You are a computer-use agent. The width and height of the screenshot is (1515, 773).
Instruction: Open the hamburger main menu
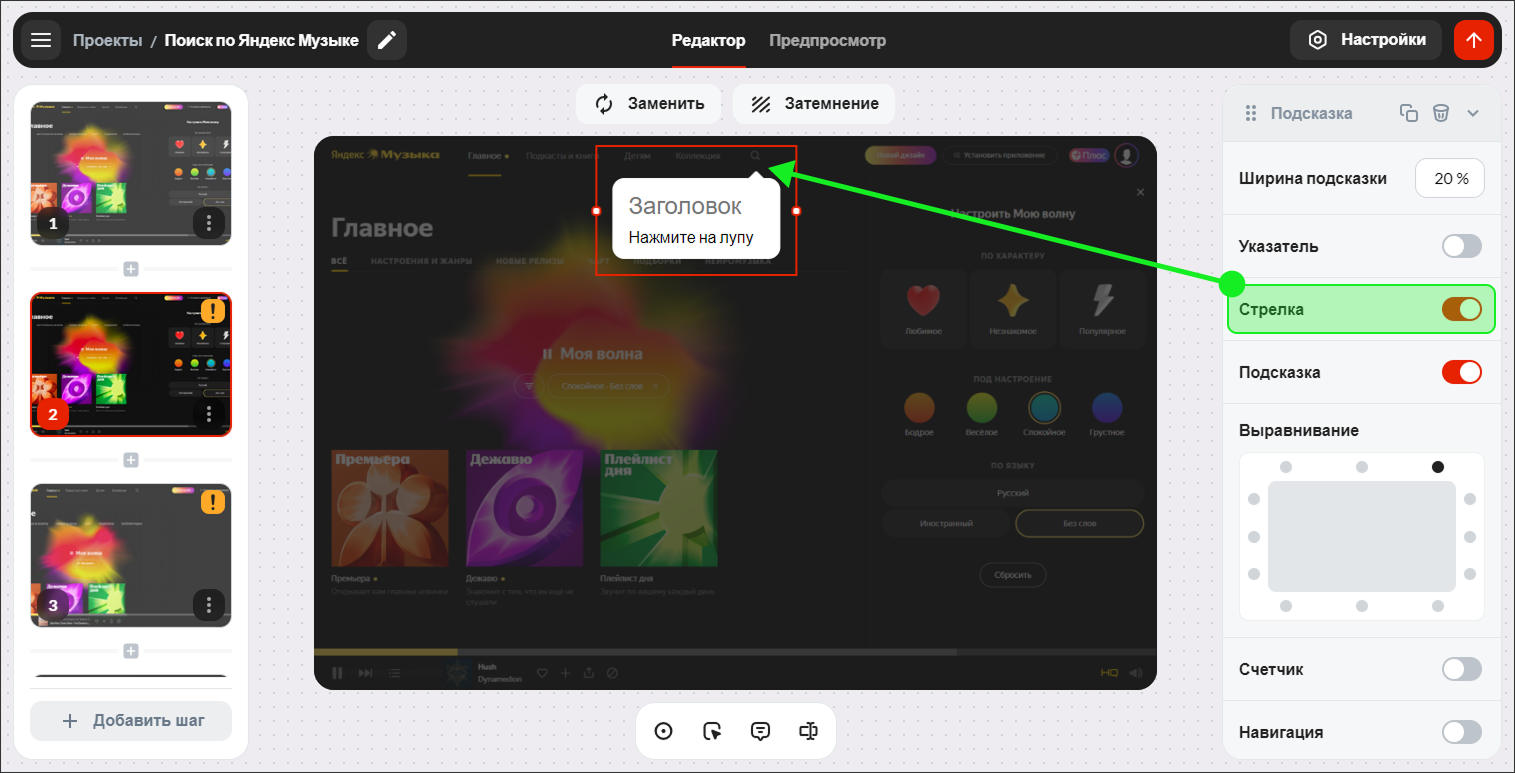pos(40,40)
